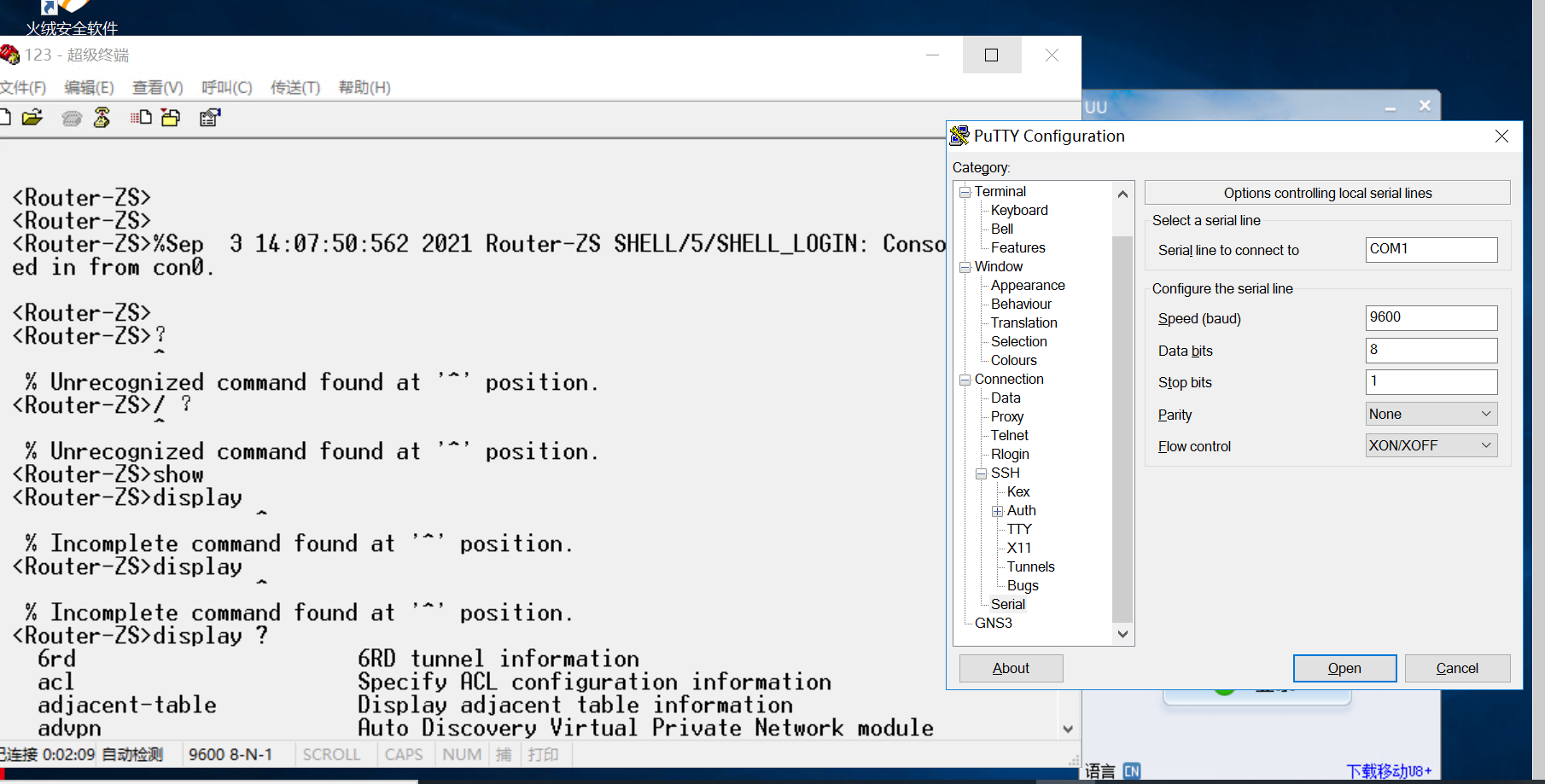This screenshot has height=784, width=1545.
Task: Open the 查看(V) menu
Action: [x=158, y=87]
